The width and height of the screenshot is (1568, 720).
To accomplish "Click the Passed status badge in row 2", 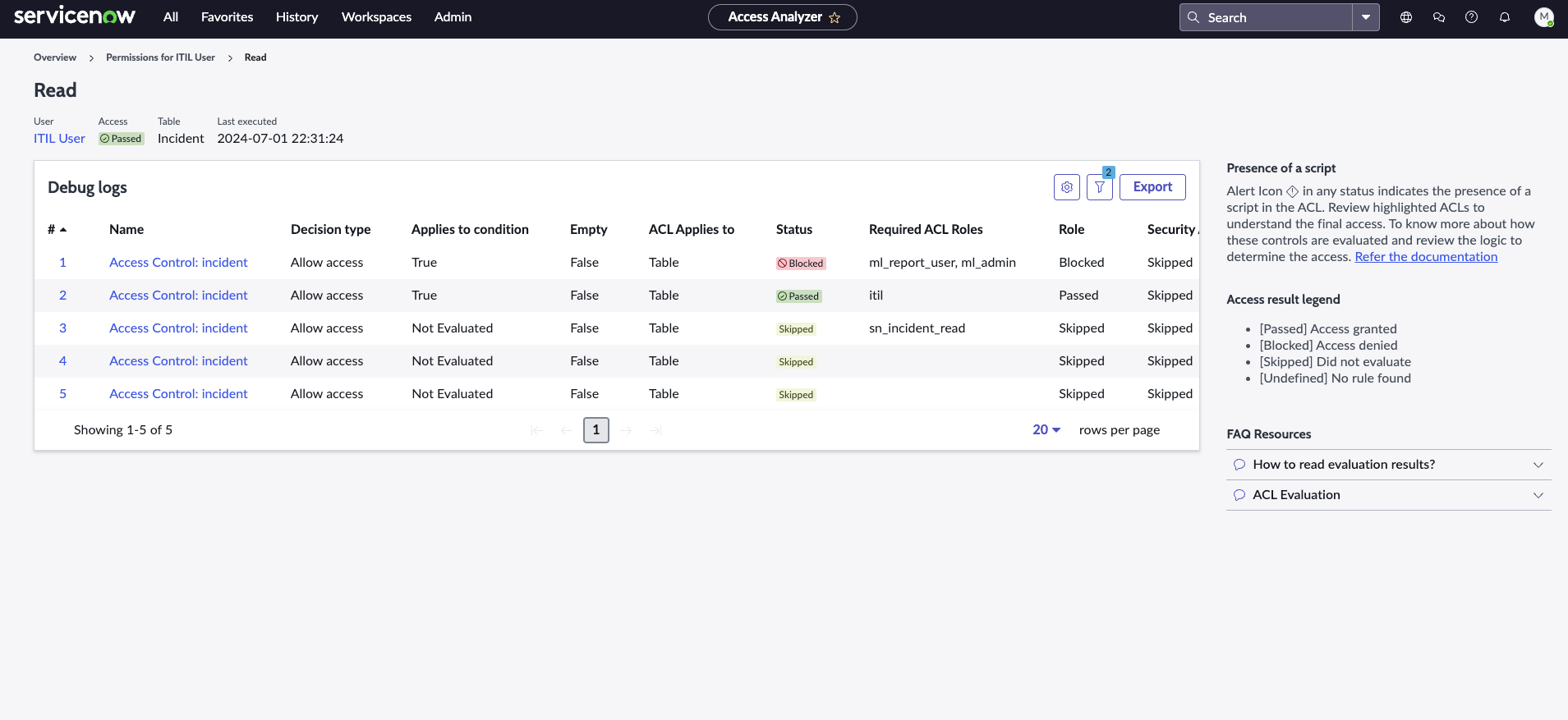I will click(x=799, y=296).
